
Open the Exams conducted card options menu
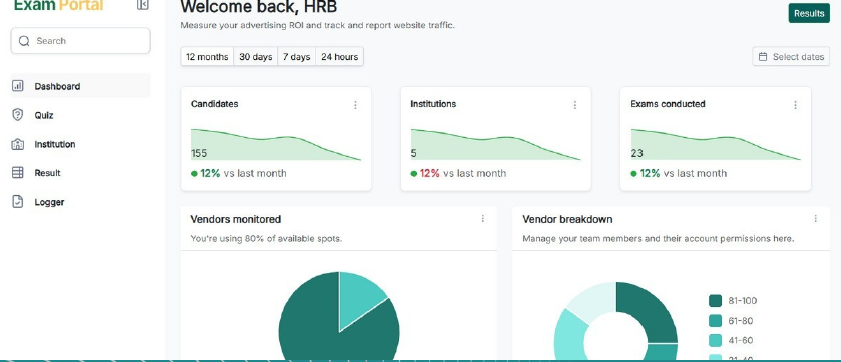tap(795, 105)
